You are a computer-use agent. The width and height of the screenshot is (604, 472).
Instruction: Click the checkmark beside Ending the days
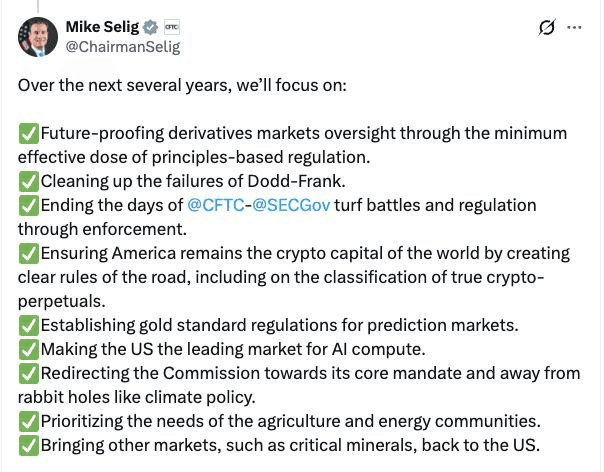point(28,205)
